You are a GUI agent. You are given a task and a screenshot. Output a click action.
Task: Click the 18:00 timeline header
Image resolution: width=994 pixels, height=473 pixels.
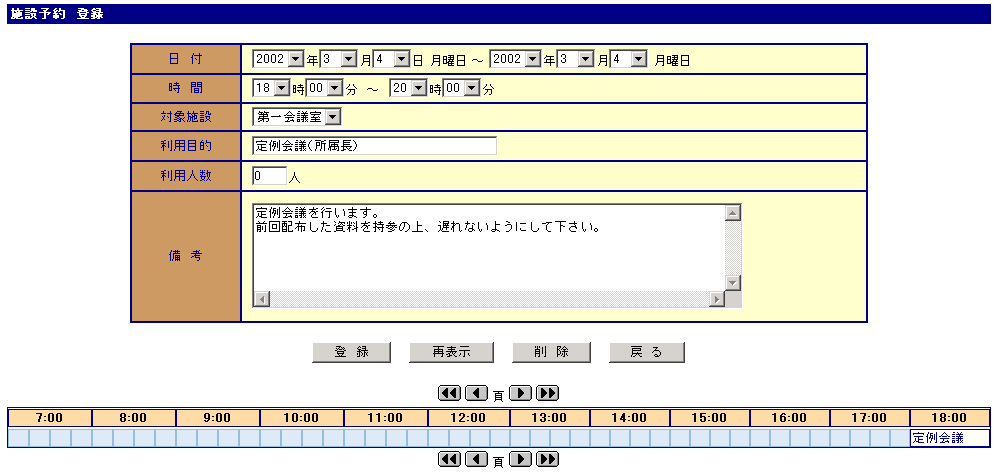pyautogui.click(x=950, y=418)
